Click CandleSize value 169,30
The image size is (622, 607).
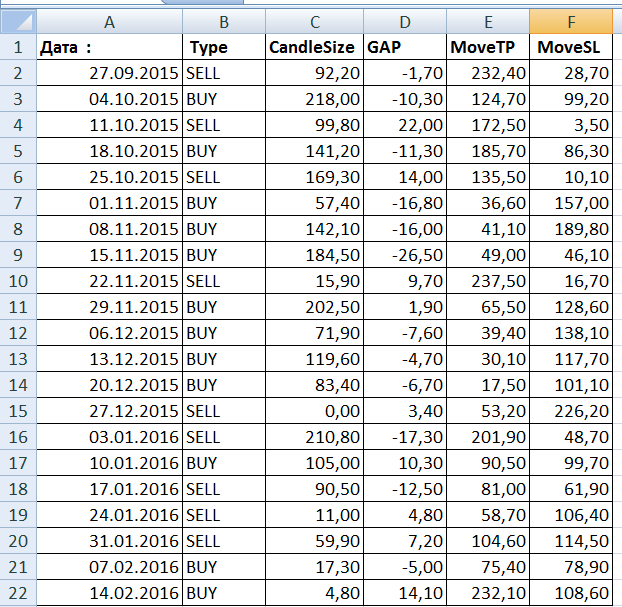click(x=314, y=177)
